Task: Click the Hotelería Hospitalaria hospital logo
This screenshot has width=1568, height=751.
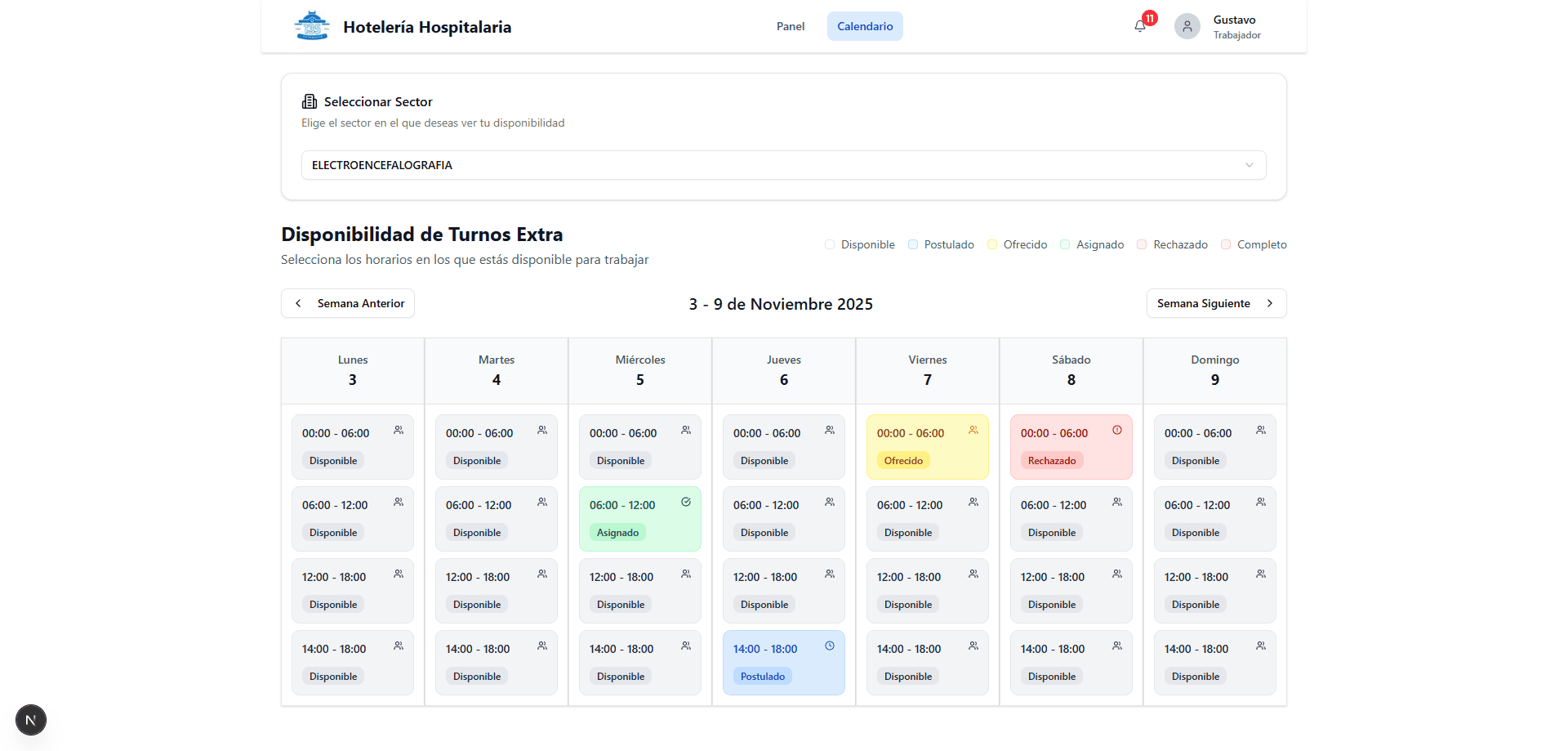Action: click(x=311, y=25)
